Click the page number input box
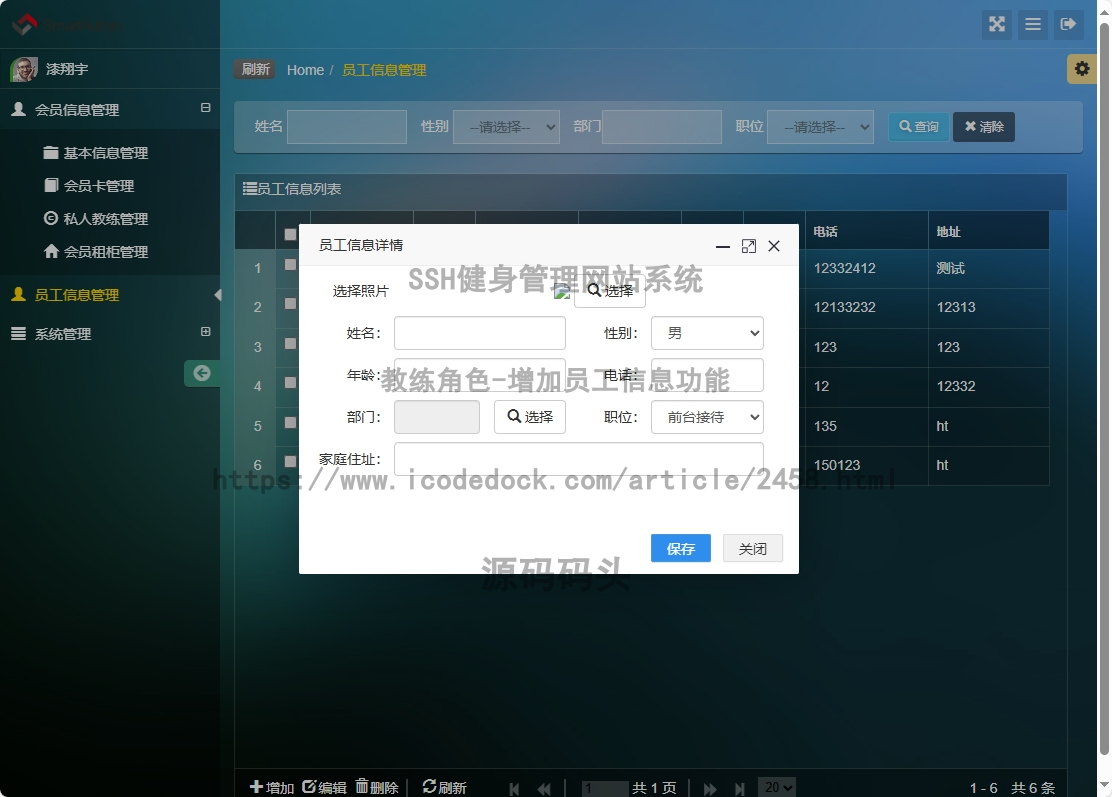The height and width of the screenshot is (797, 1112). pyautogui.click(x=604, y=788)
